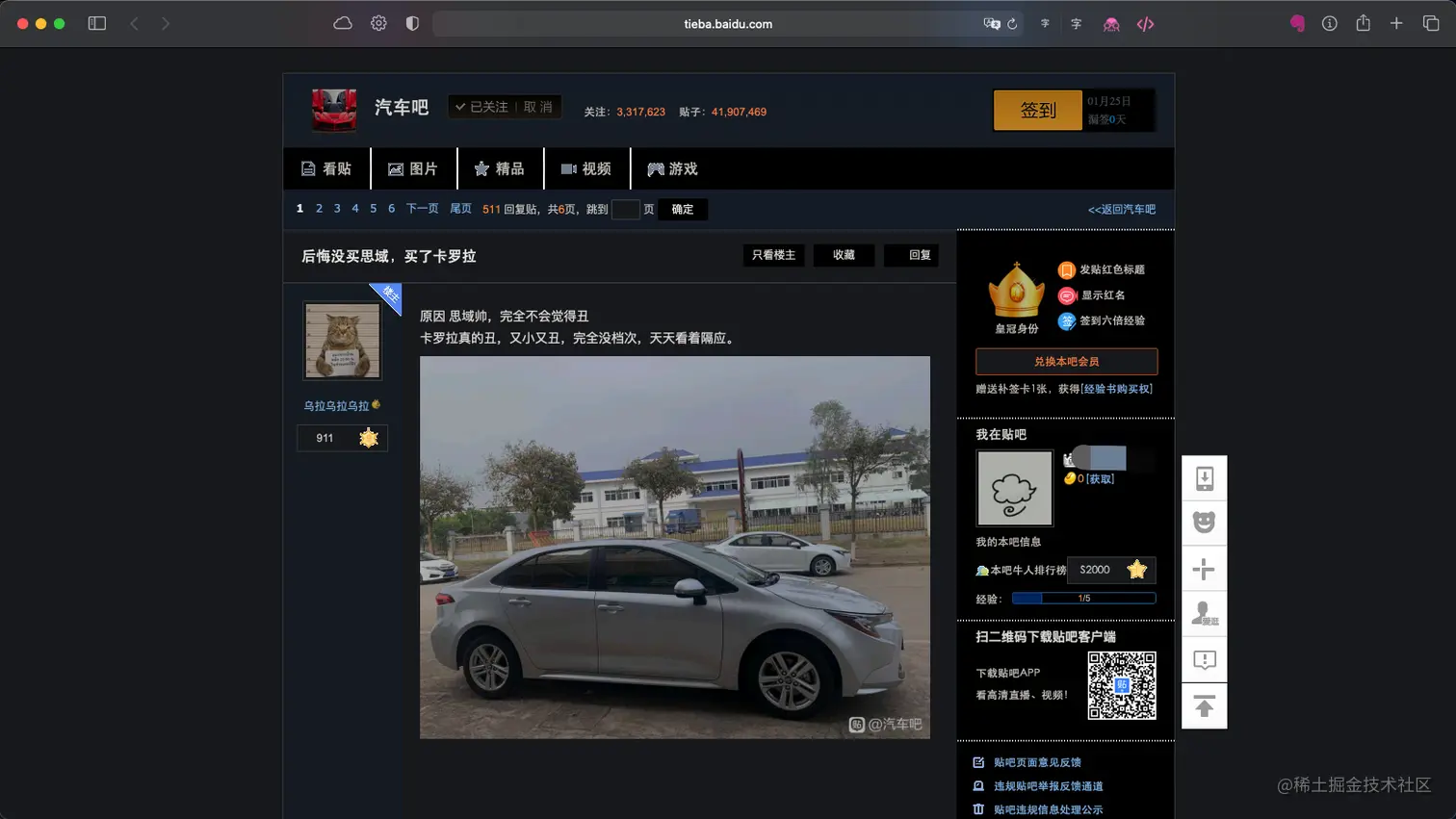Open 贴吧违规信息处理公示 link
This screenshot has width=1456, height=819.
coord(1048,810)
